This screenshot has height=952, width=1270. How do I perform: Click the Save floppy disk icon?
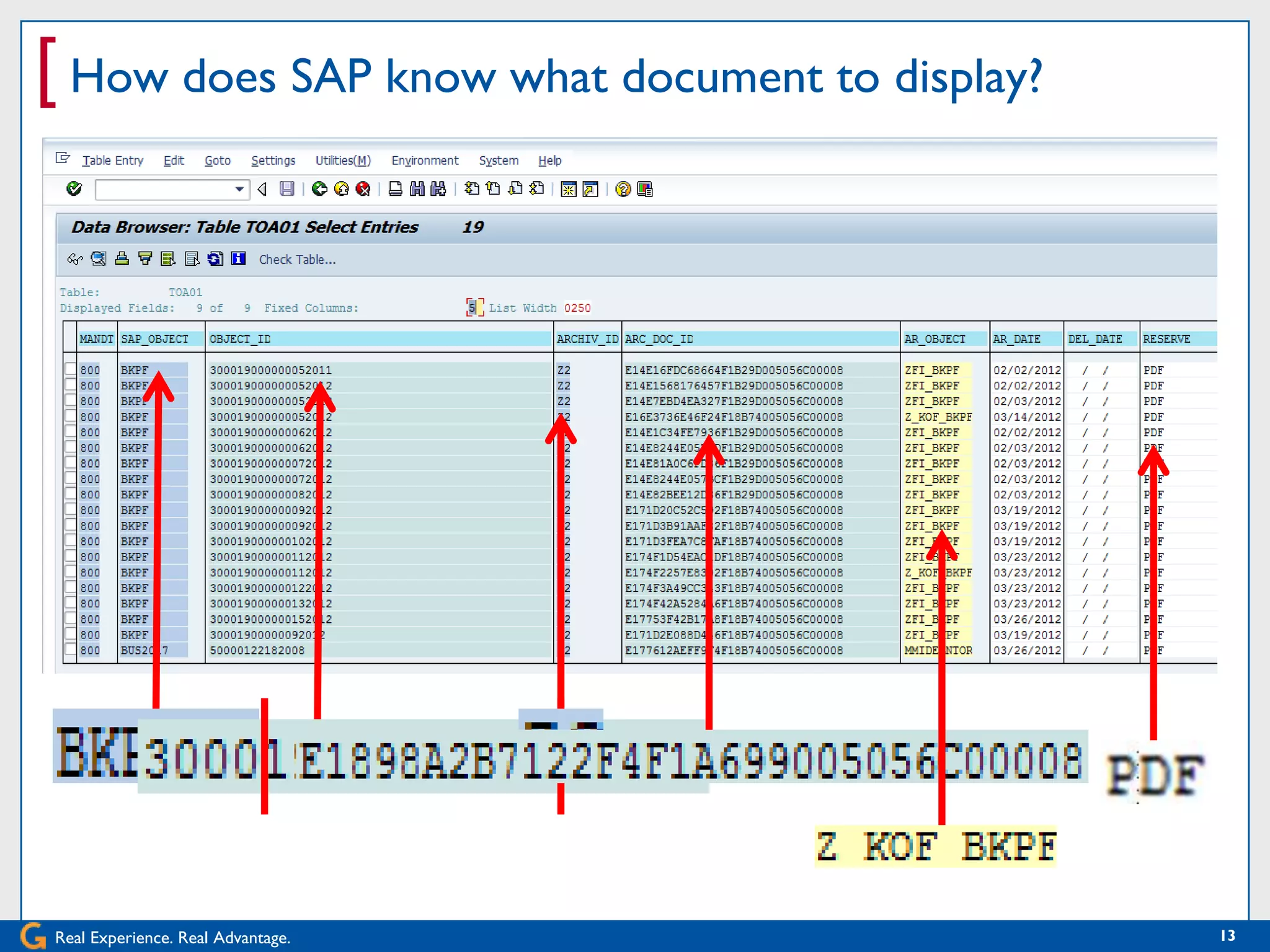coord(286,189)
